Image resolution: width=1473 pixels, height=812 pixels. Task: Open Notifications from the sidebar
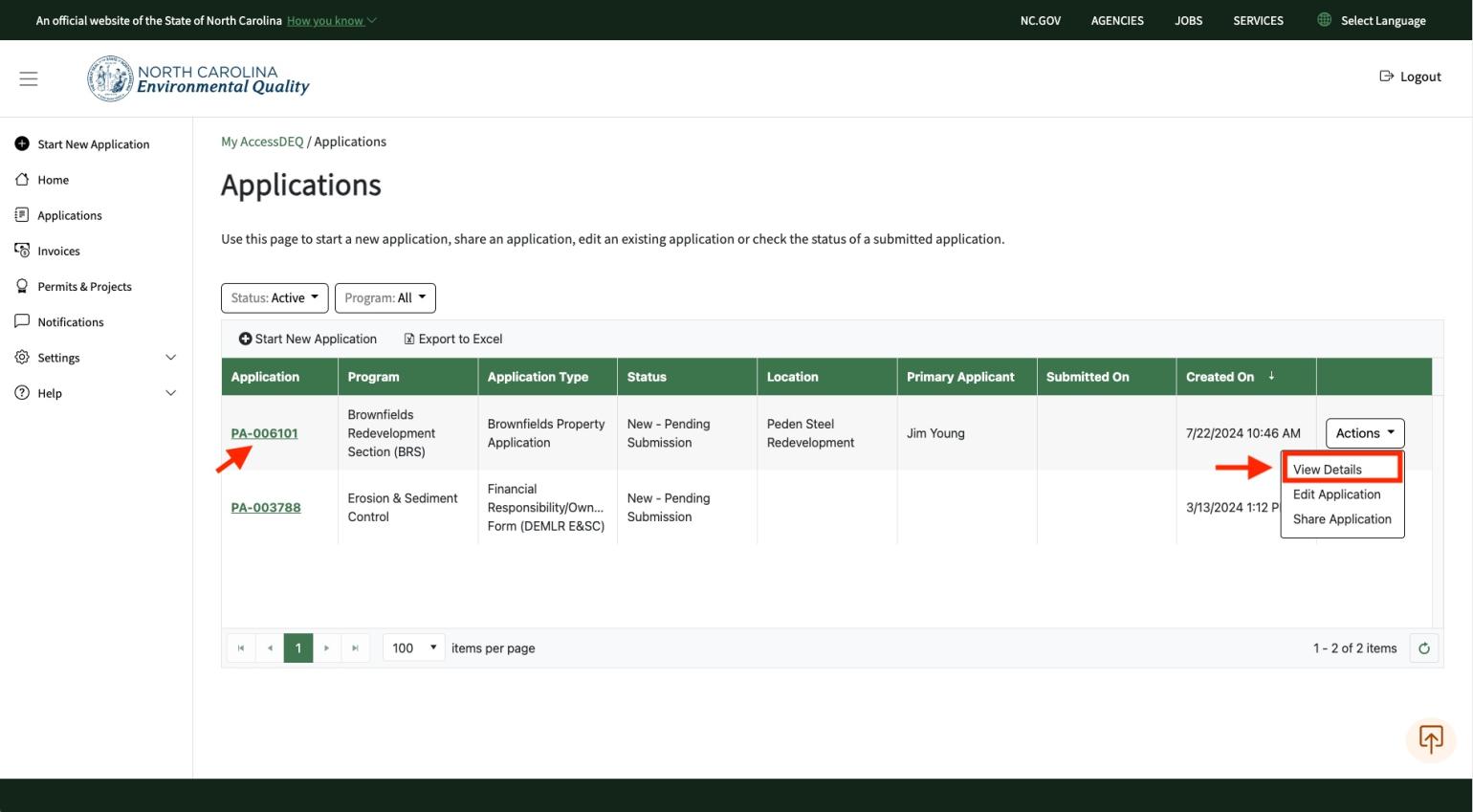point(22,322)
